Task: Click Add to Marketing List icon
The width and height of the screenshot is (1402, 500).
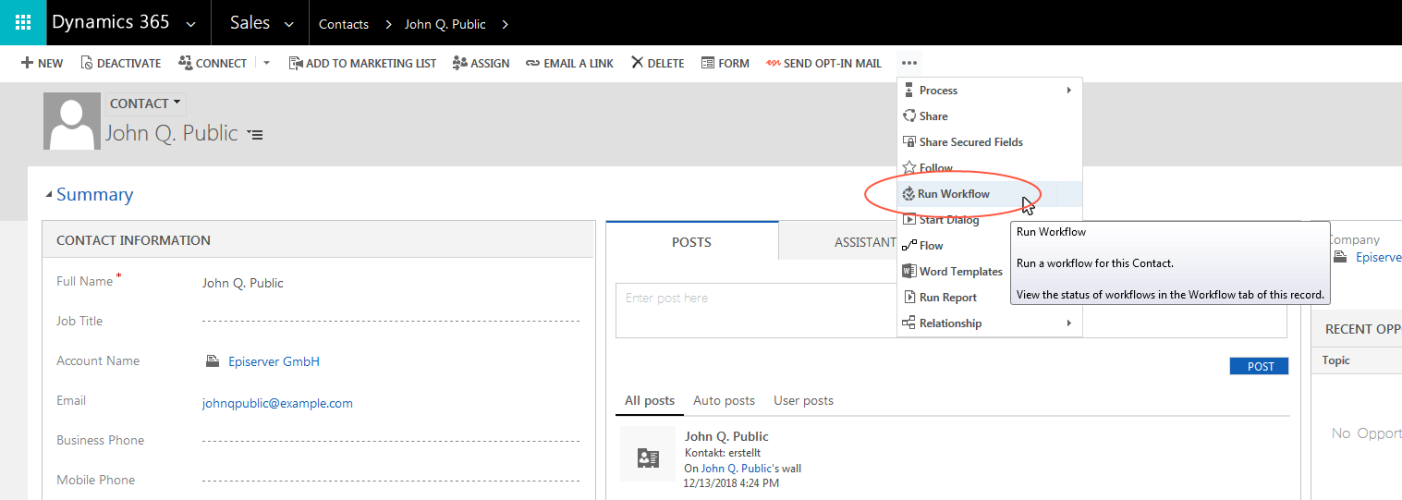Action: [x=296, y=63]
